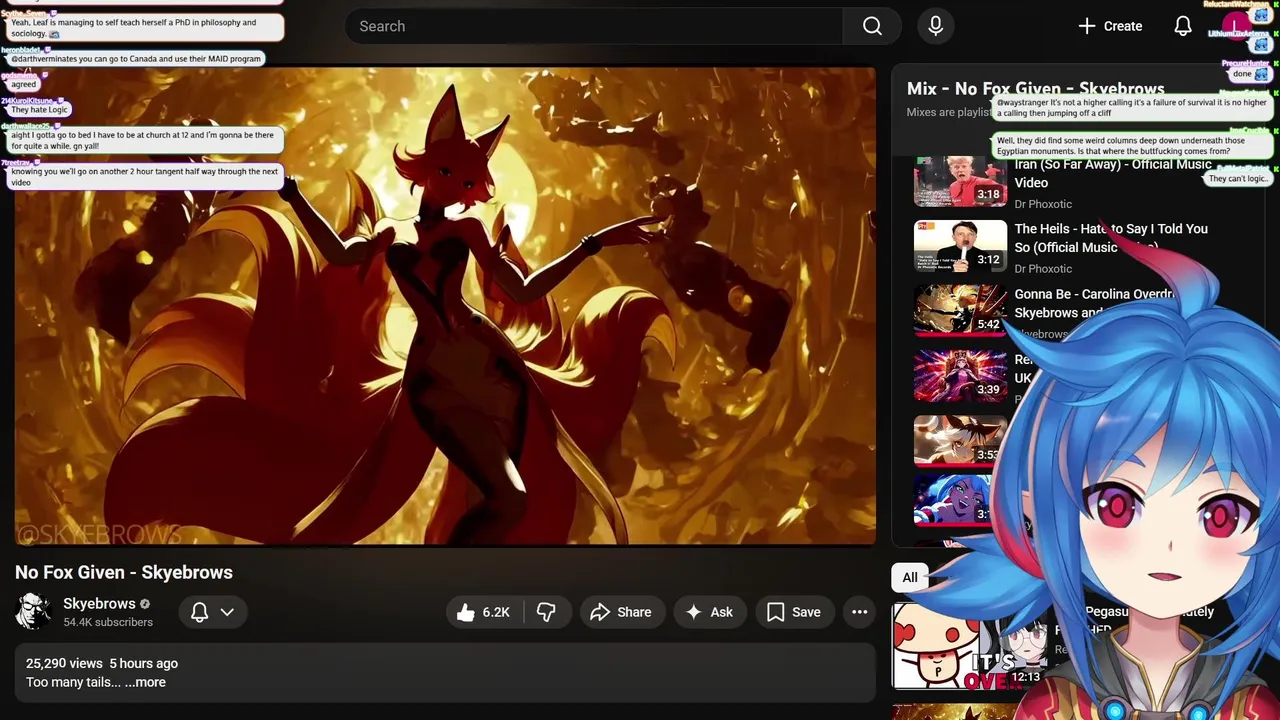The height and width of the screenshot is (720, 1280).
Task: Open the subscription notification bell dropdown
Action: [212, 612]
